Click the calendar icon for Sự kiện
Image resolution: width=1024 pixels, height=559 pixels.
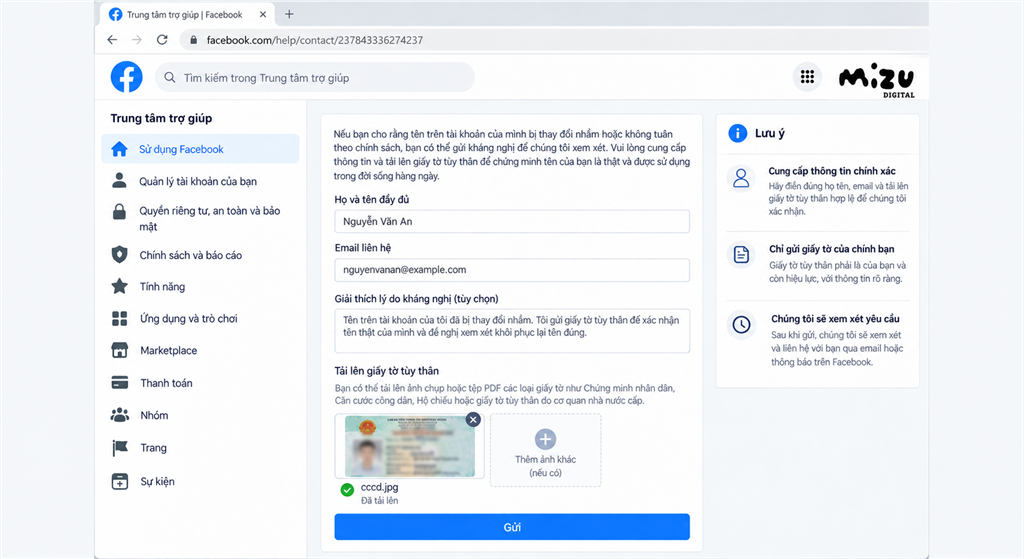pyautogui.click(x=120, y=481)
